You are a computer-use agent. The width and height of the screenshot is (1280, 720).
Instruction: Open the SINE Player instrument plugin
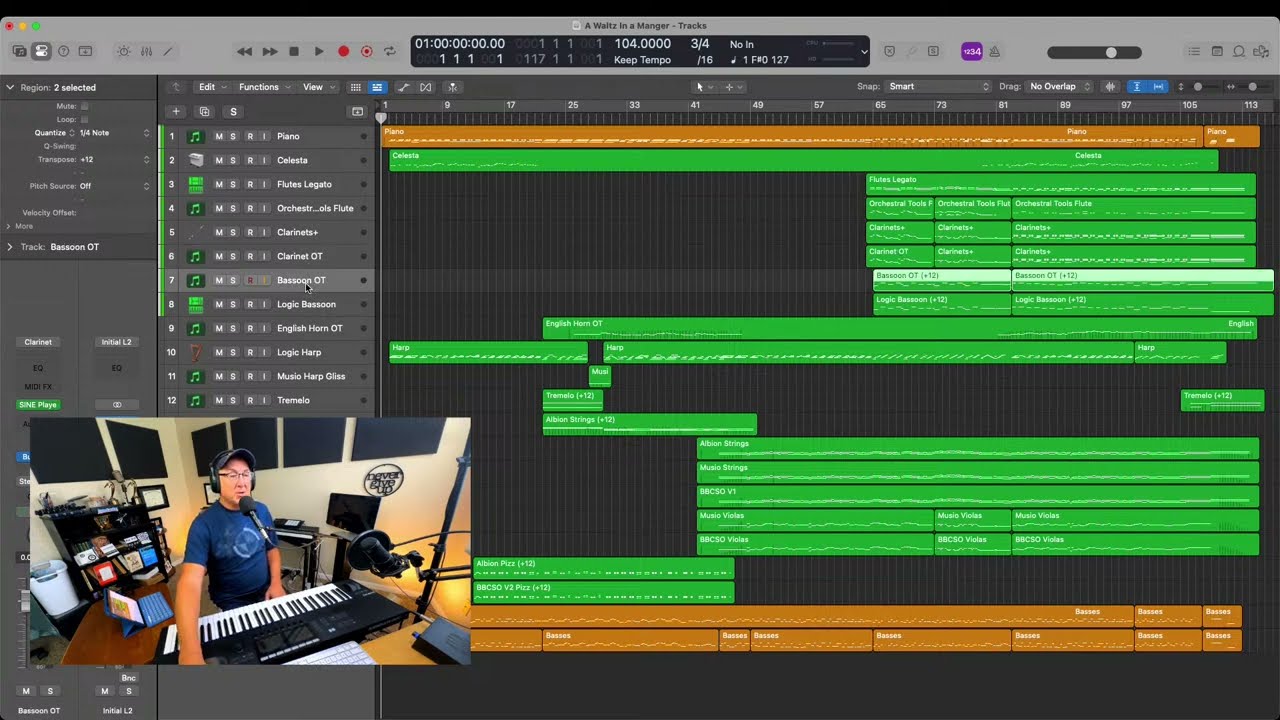click(x=38, y=405)
